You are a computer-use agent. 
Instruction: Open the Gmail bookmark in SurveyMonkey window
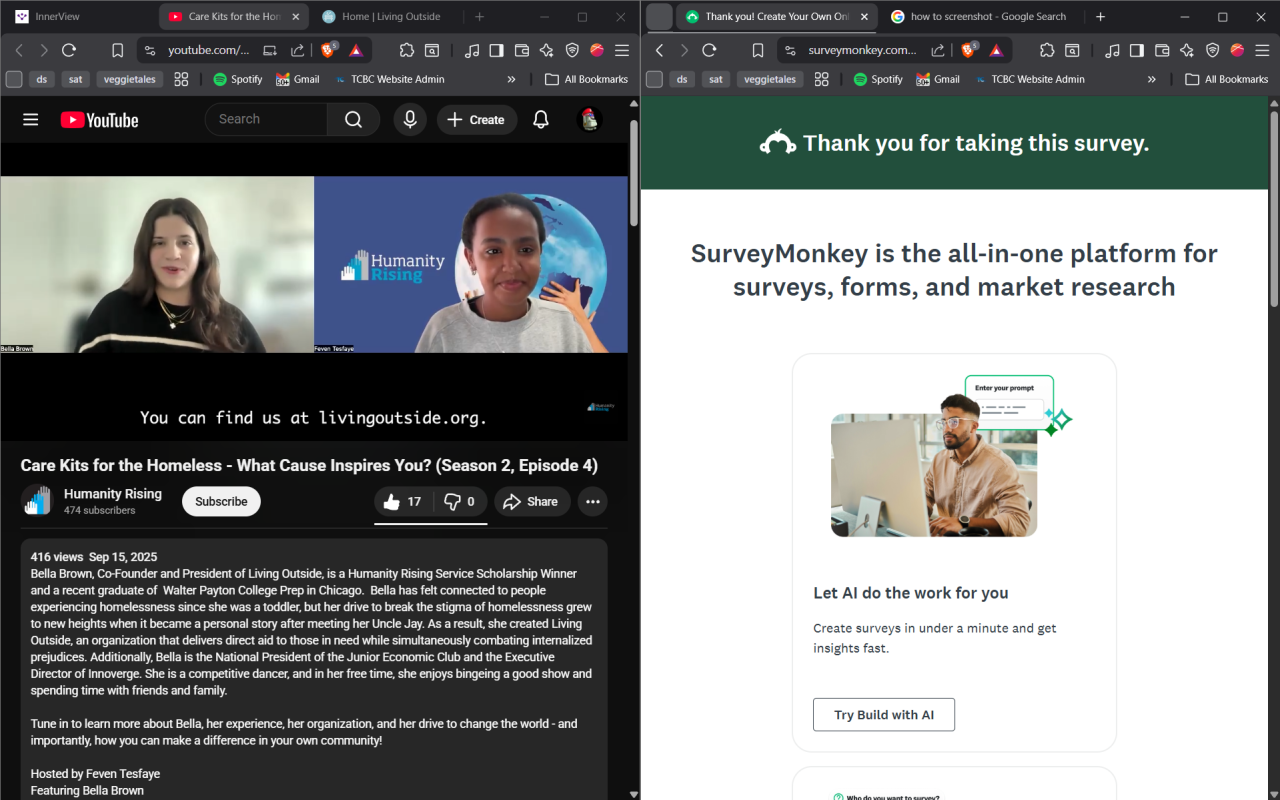[x=937, y=79]
